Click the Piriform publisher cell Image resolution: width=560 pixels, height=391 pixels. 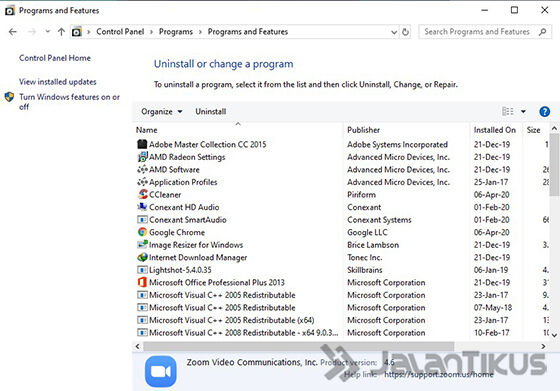point(361,195)
